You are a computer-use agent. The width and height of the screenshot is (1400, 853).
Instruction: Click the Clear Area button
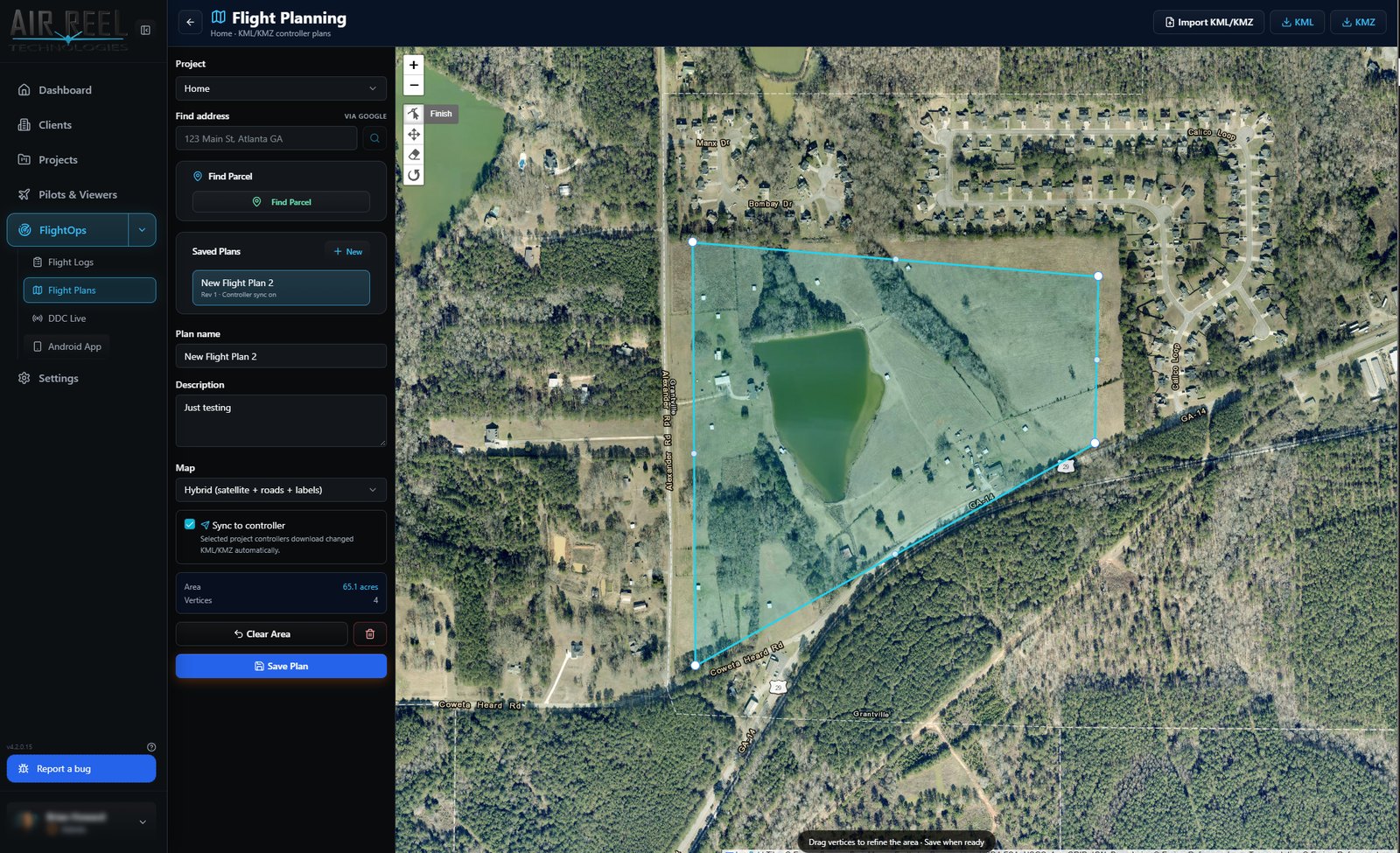(x=262, y=633)
